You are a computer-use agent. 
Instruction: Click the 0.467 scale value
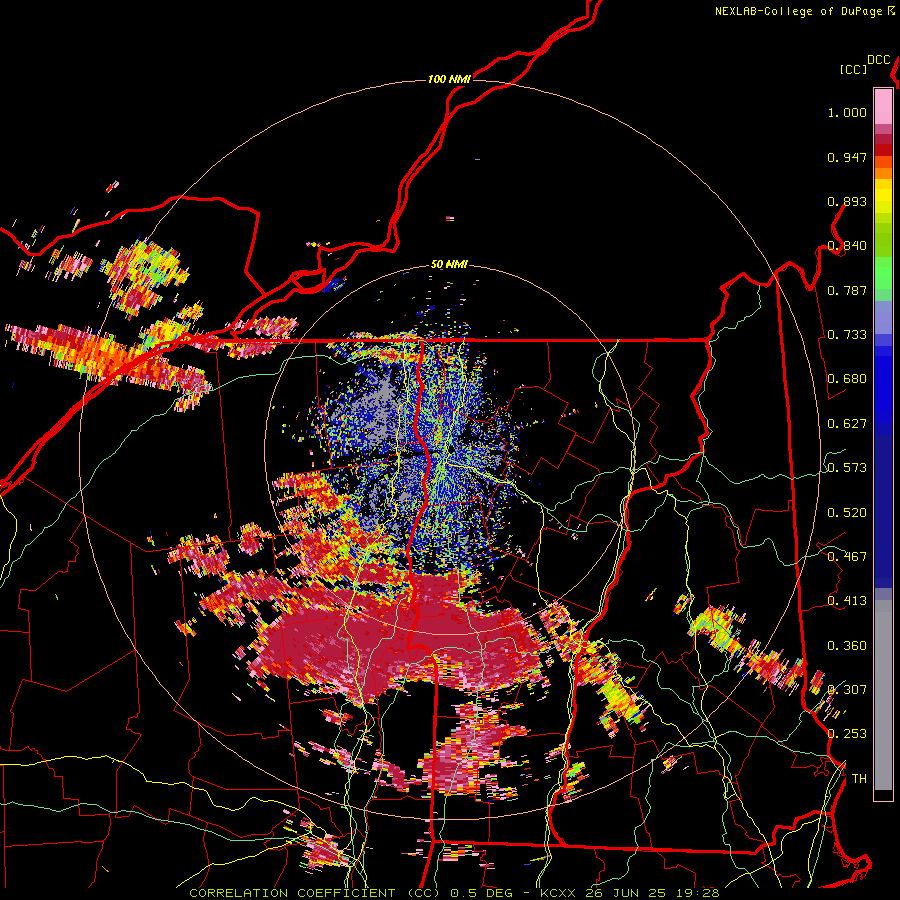tap(847, 557)
